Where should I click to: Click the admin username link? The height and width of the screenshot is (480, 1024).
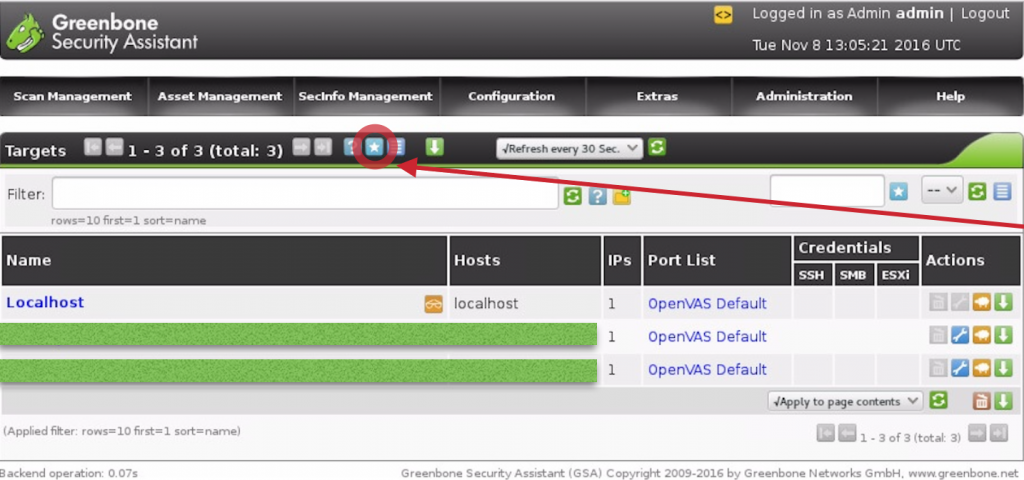(x=920, y=14)
